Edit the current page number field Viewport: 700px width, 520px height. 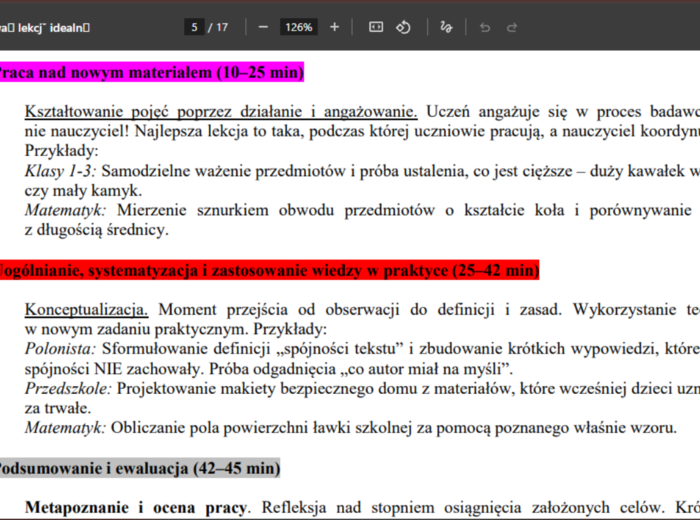coord(194,28)
